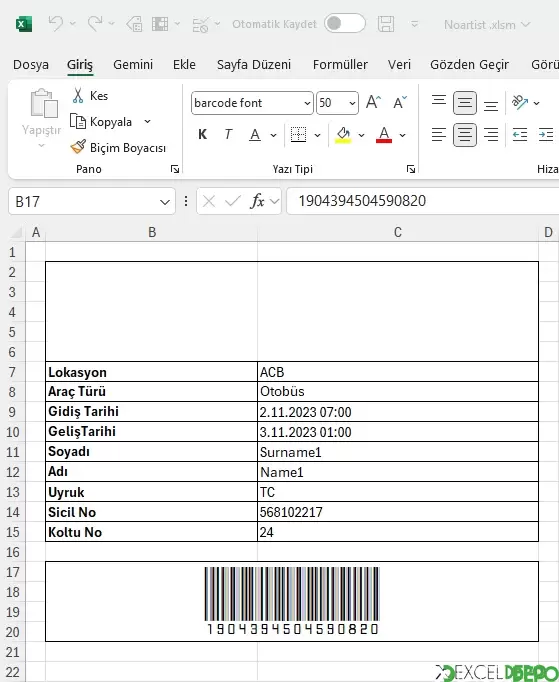Expand underline style dropdown arrow

pyautogui.click(x=273, y=135)
